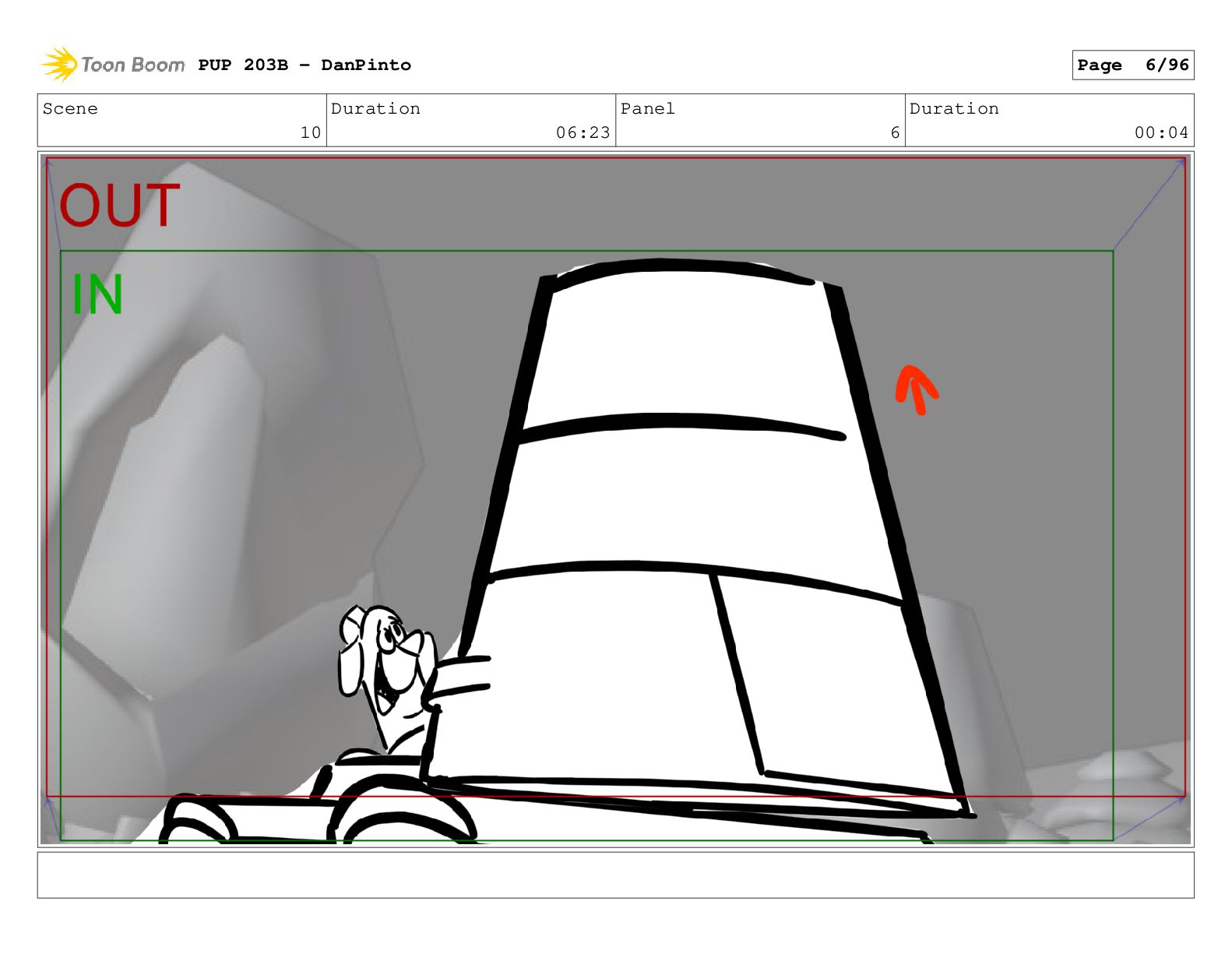Click the 'Panel' header label
This screenshot has width=1232, height=954.
(648, 109)
